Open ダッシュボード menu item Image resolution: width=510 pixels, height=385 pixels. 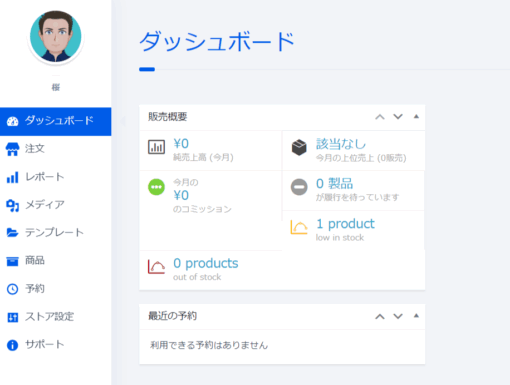tap(56, 121)
